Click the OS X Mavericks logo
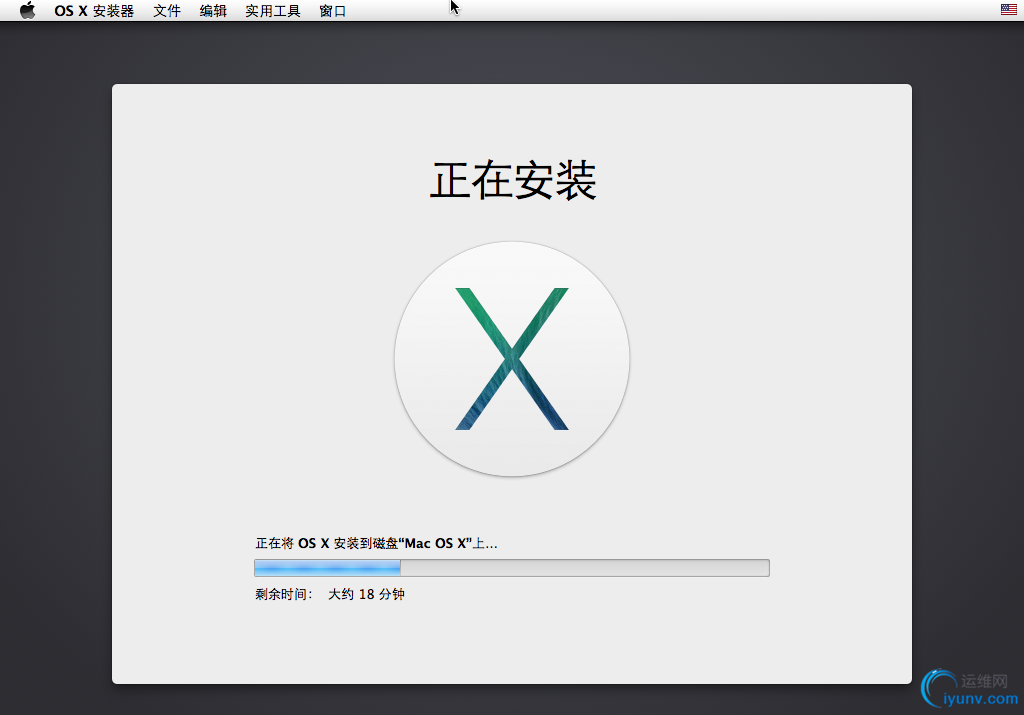Viewport: 1024px width, 715px height. (512, 358)
